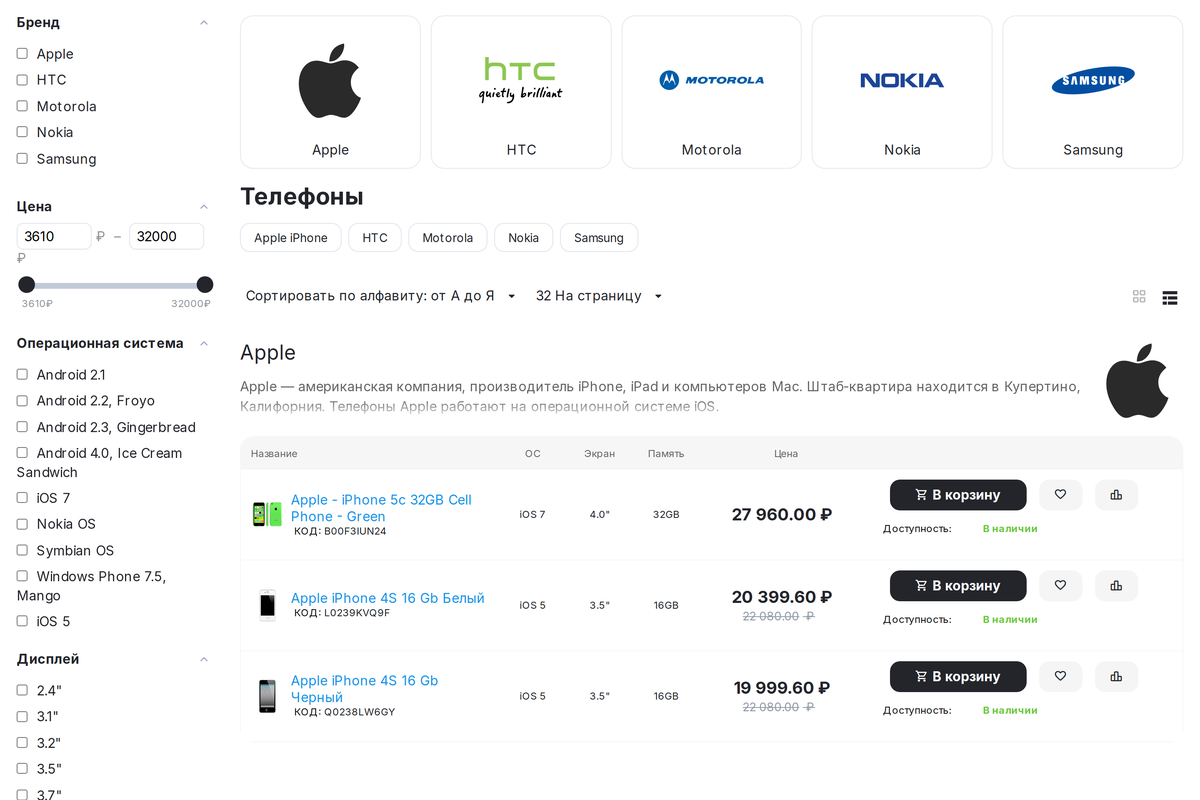The width and height of the screenshot is (1200, 800).
Task: Compare iPhone 5c using chart icon
Action: 1116,495
